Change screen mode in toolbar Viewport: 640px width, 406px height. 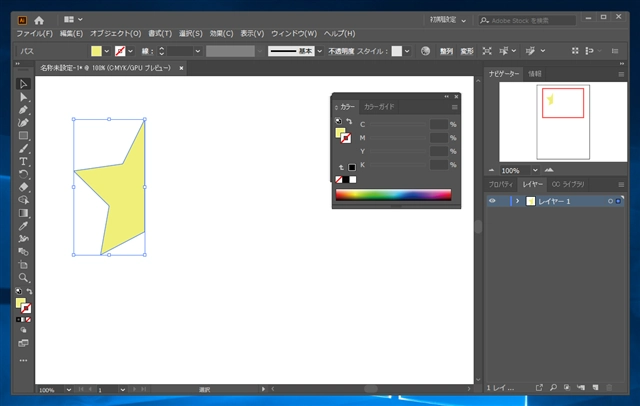23,343
